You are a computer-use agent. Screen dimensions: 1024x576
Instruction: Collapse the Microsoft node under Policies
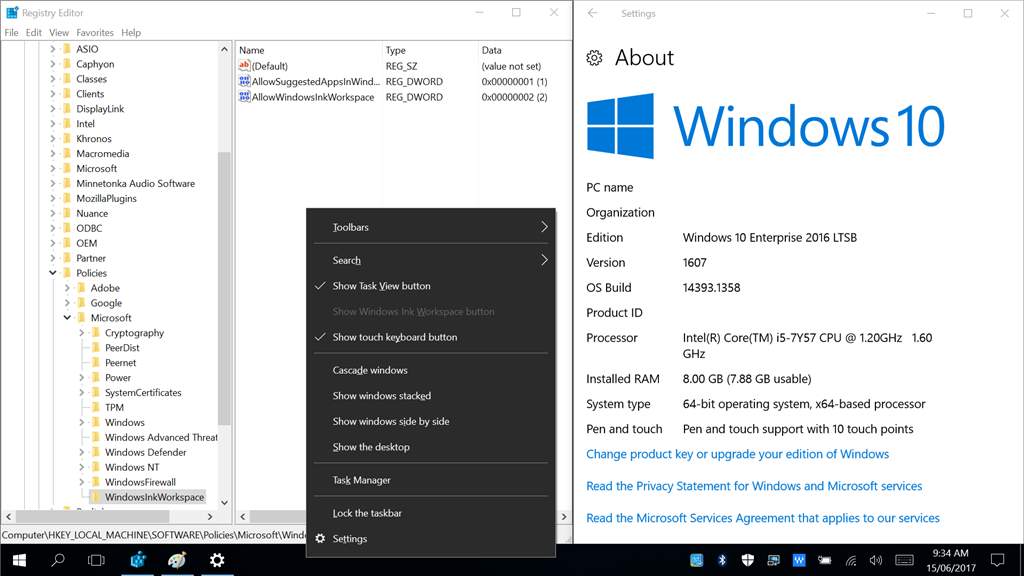coord(67,318)
